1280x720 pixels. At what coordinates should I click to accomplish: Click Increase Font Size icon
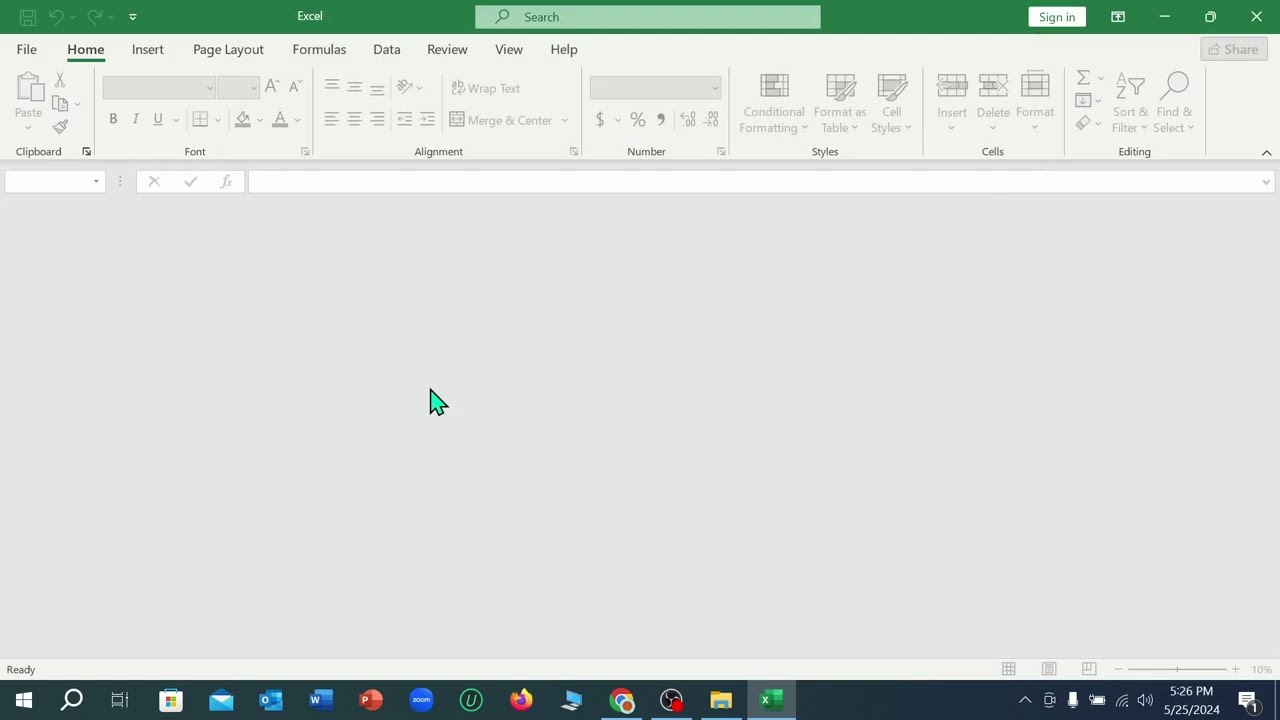point(272,88)
